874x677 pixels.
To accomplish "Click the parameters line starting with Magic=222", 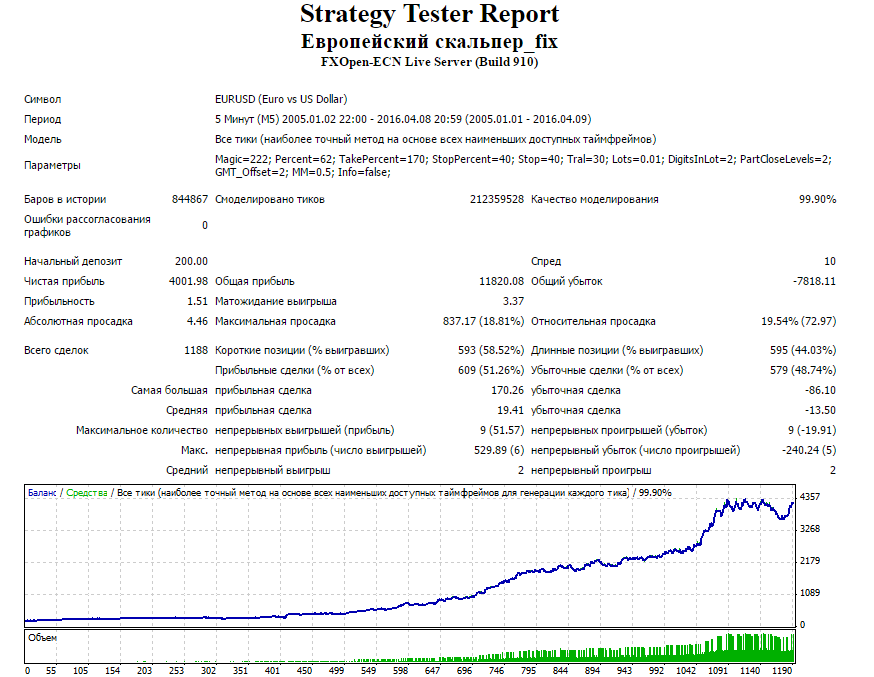I will pos(523,159).
